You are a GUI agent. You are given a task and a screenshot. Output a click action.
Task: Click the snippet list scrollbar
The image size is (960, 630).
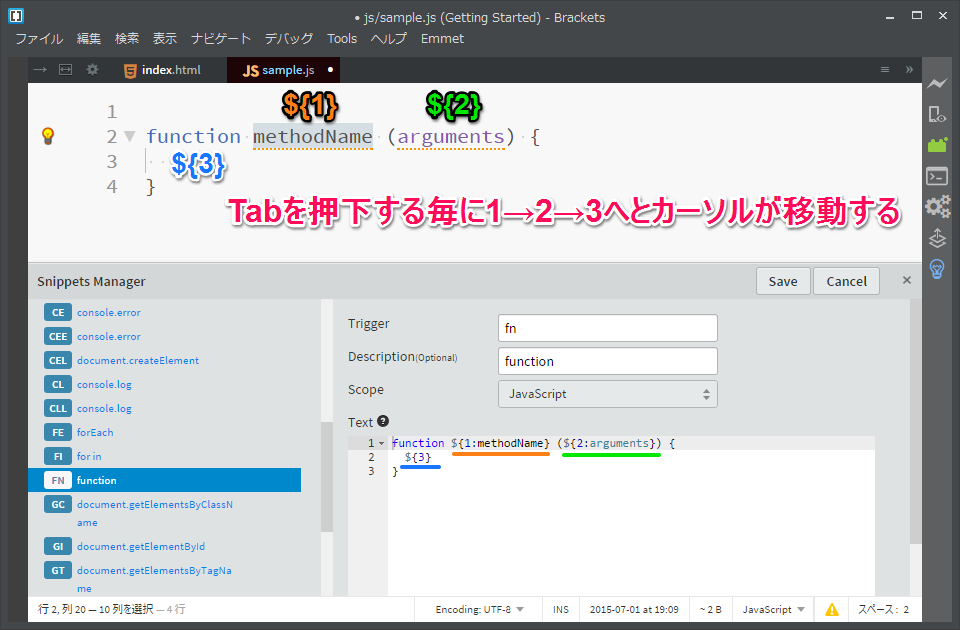327,476
